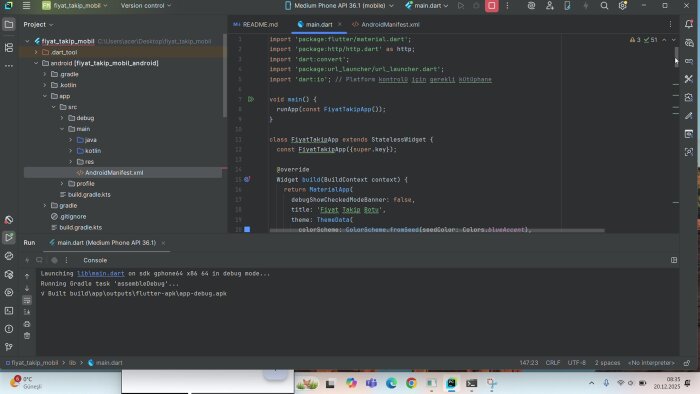The image size is (700, 394).
Task: Open the Terminal tool window
Action: [x=9, y=311]
